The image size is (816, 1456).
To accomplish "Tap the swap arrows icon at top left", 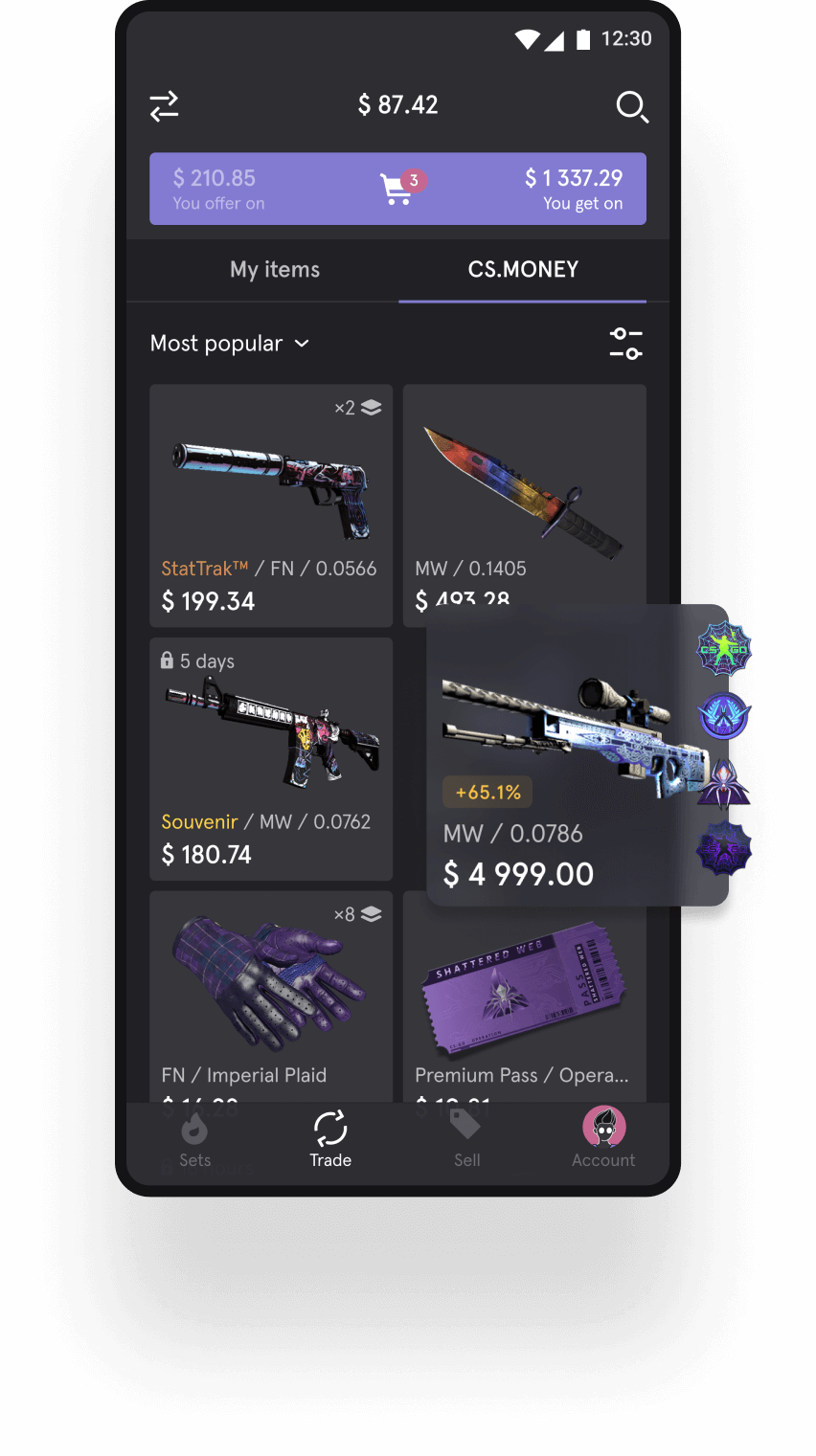I will [x=164, y=105].
